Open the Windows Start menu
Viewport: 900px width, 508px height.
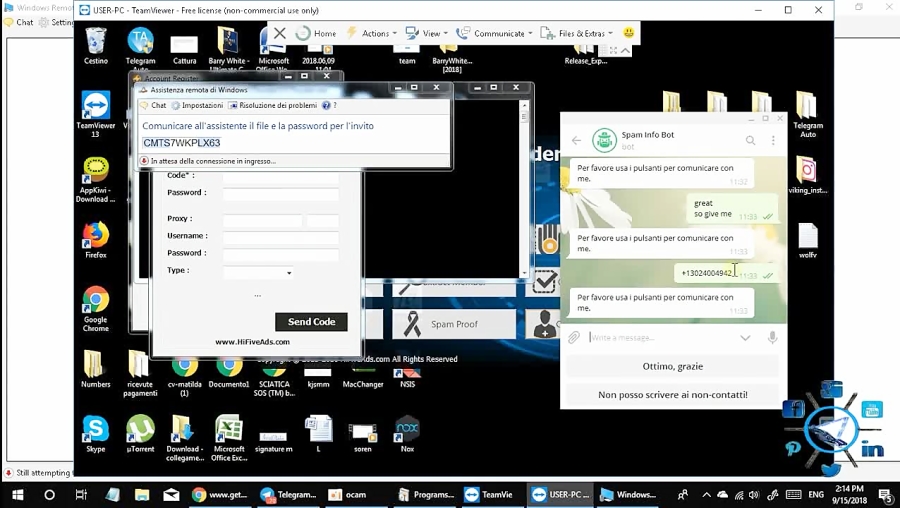(x=18, y=495)
